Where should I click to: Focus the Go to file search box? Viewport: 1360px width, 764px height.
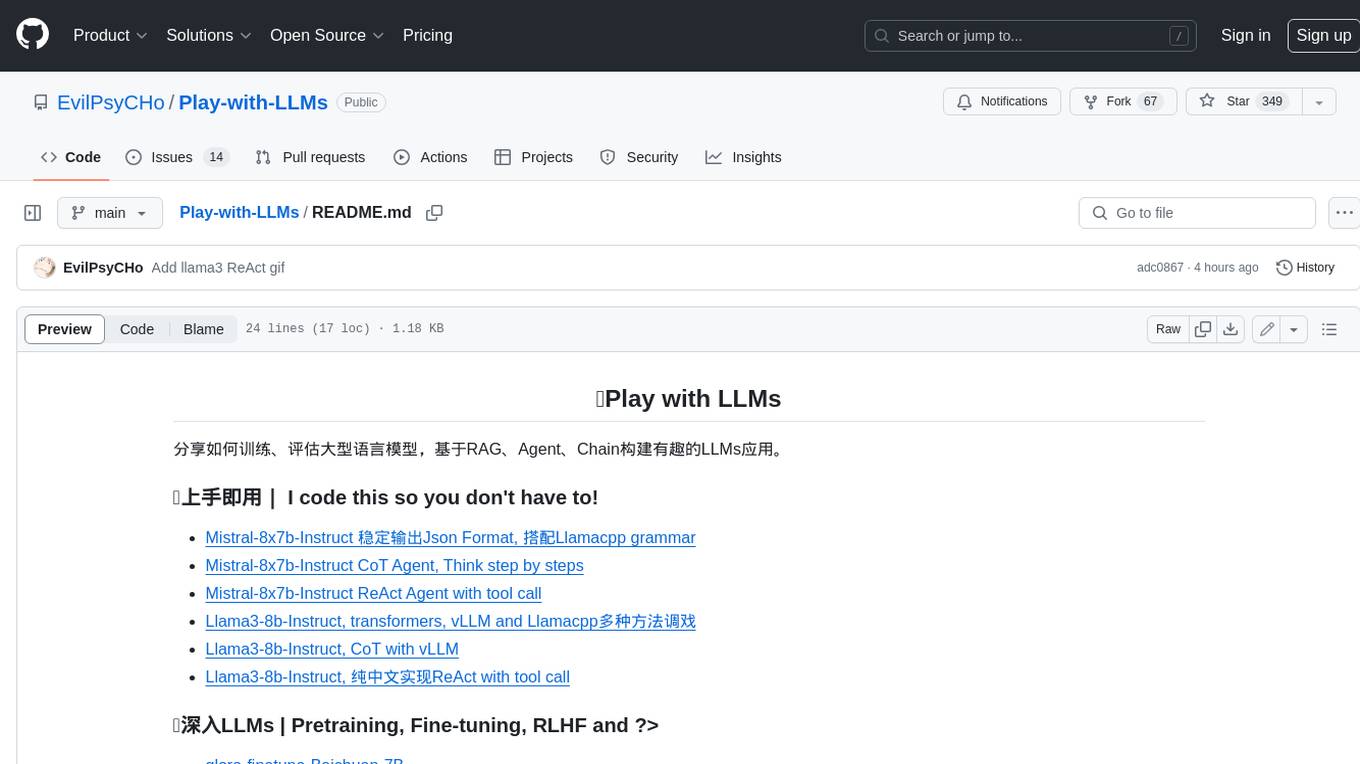[1197, 213]
